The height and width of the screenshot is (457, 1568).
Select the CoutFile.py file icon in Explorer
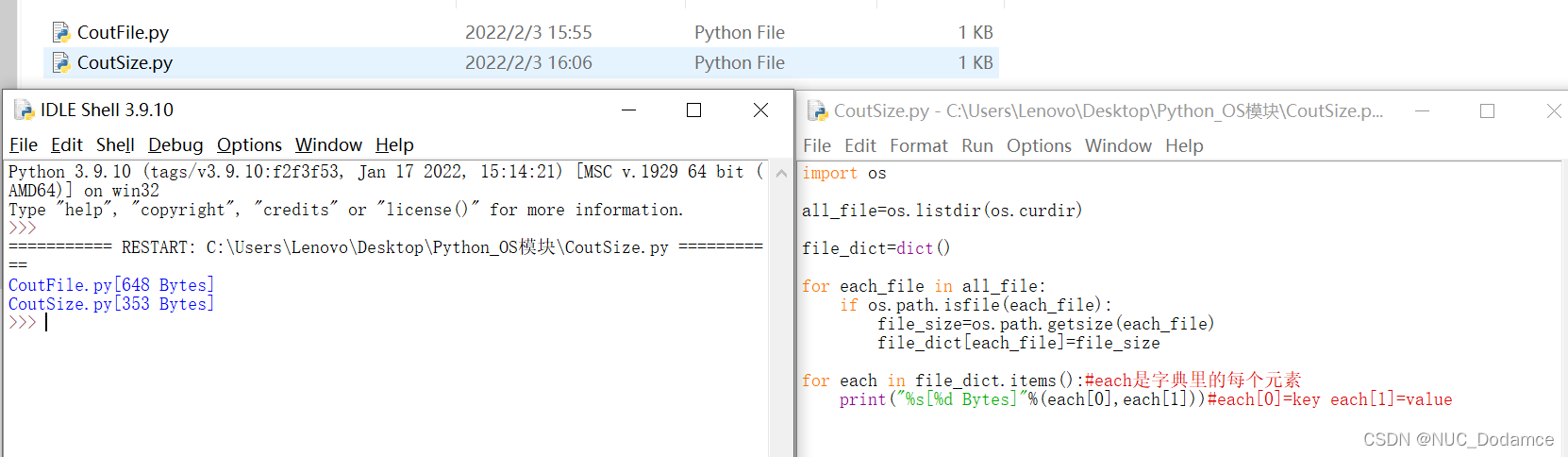point(61,32)
